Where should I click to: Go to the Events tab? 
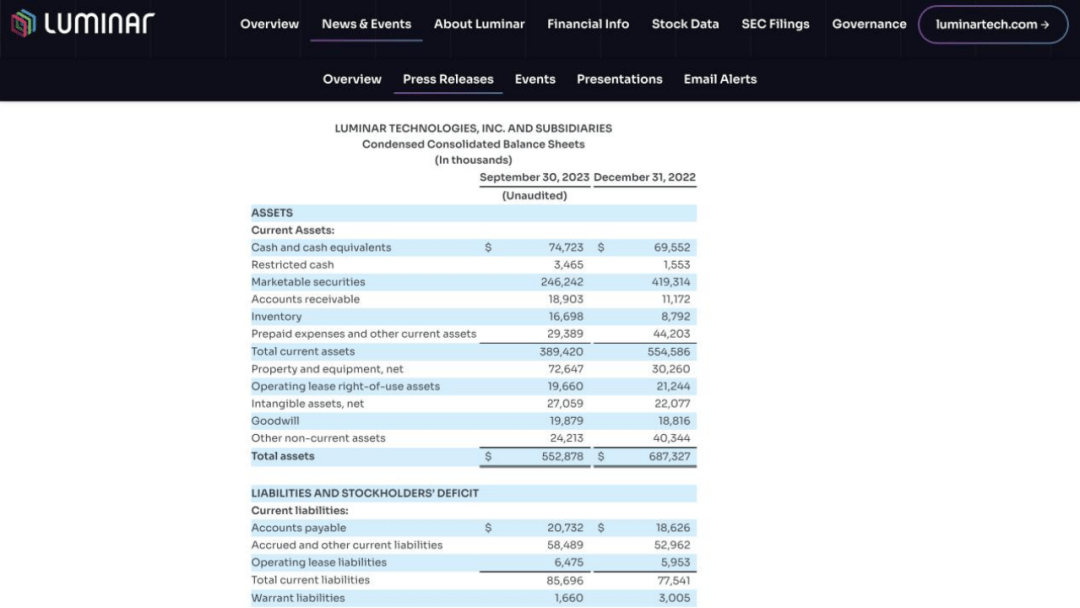pos(534,79)
